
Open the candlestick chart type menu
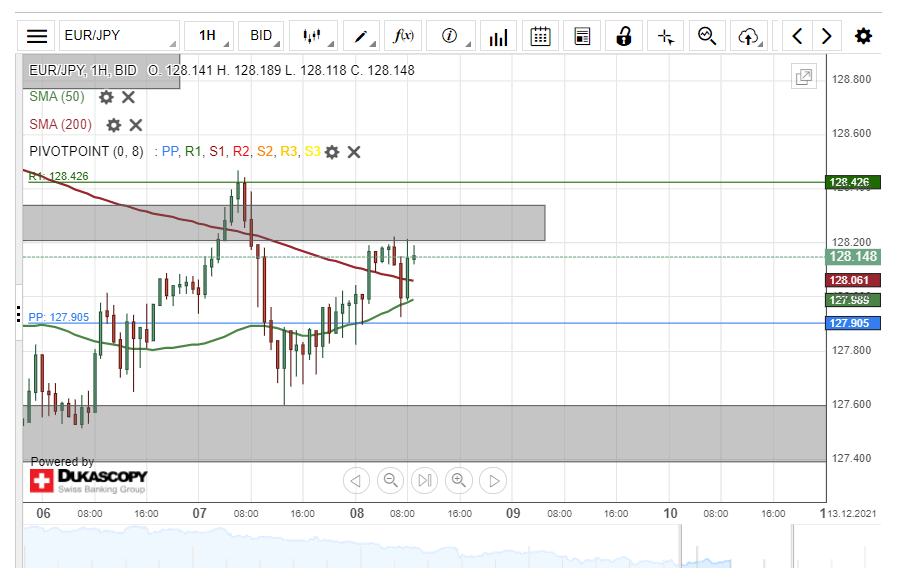pos(314,36)
